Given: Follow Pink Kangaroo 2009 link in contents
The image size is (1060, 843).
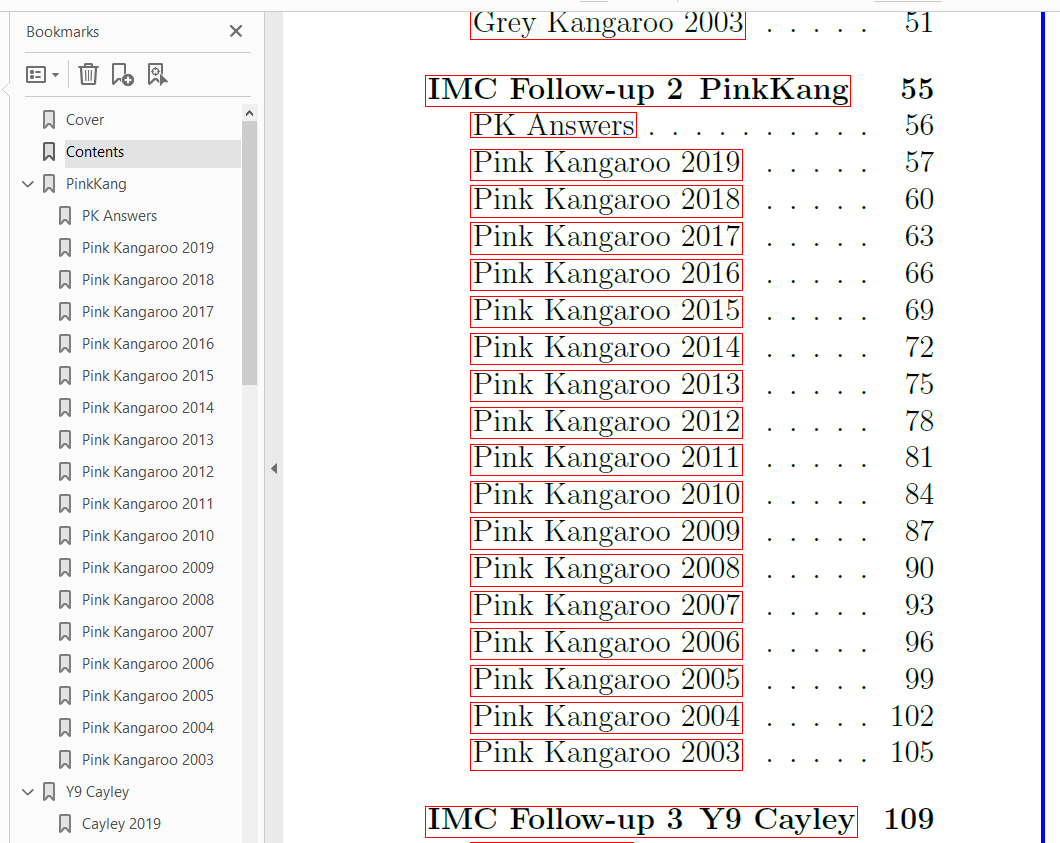Looking at the screenshot, I should pos(606,533).
